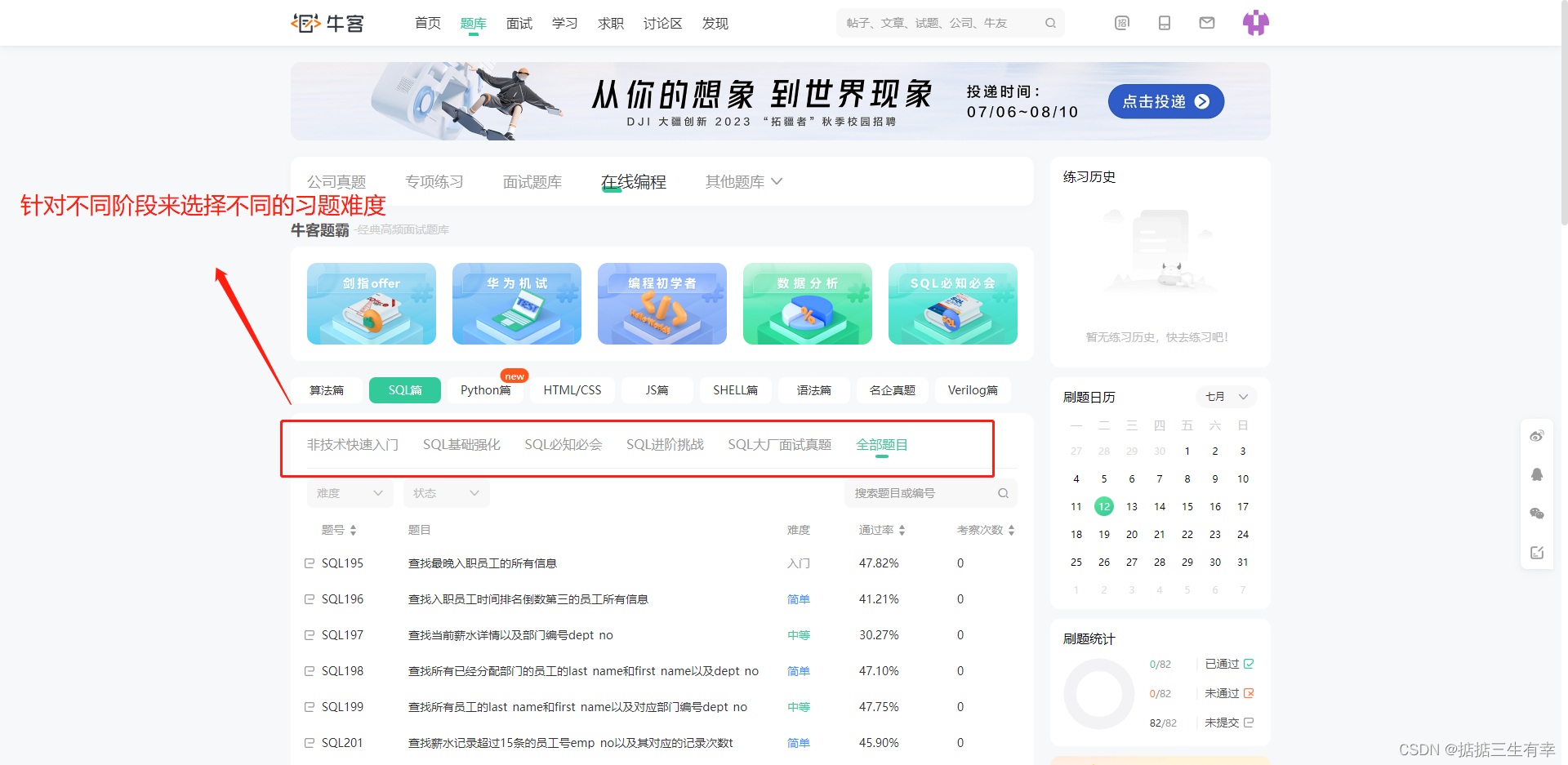Sort by 题号 column arrows
Screen dimensions: 1568x765
pyautogui.click(x=353, y=530)
